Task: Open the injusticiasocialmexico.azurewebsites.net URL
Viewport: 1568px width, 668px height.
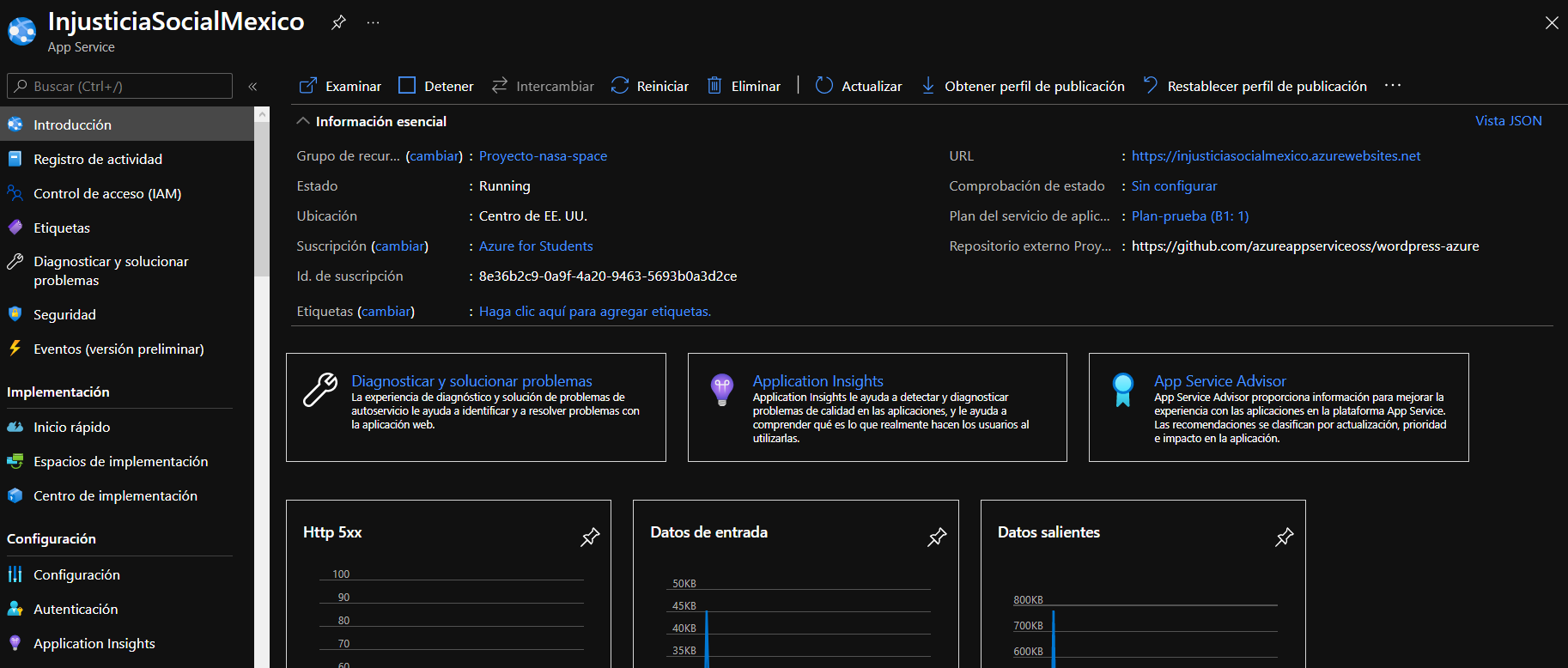Action: 1276,156
